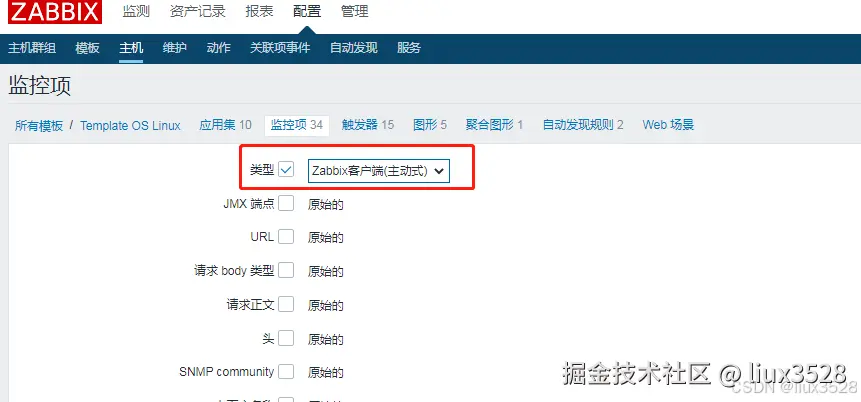Image resolution: width=861 pixels, height=402 pixels.
Task: Go to 维护 submenu
Action: coord(175,48)
